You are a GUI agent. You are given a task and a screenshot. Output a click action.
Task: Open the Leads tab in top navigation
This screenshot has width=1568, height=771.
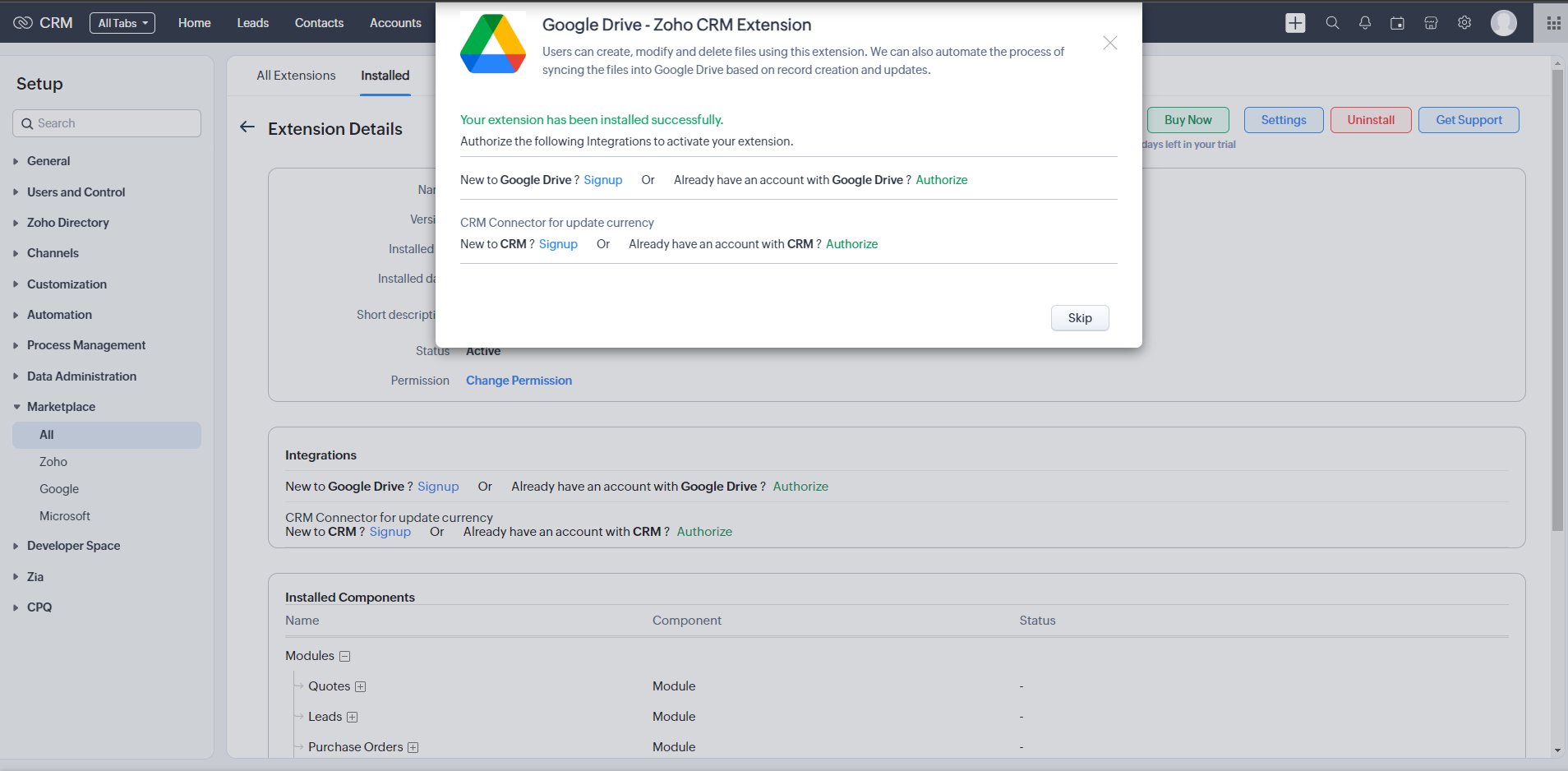[x=253, y=23]
